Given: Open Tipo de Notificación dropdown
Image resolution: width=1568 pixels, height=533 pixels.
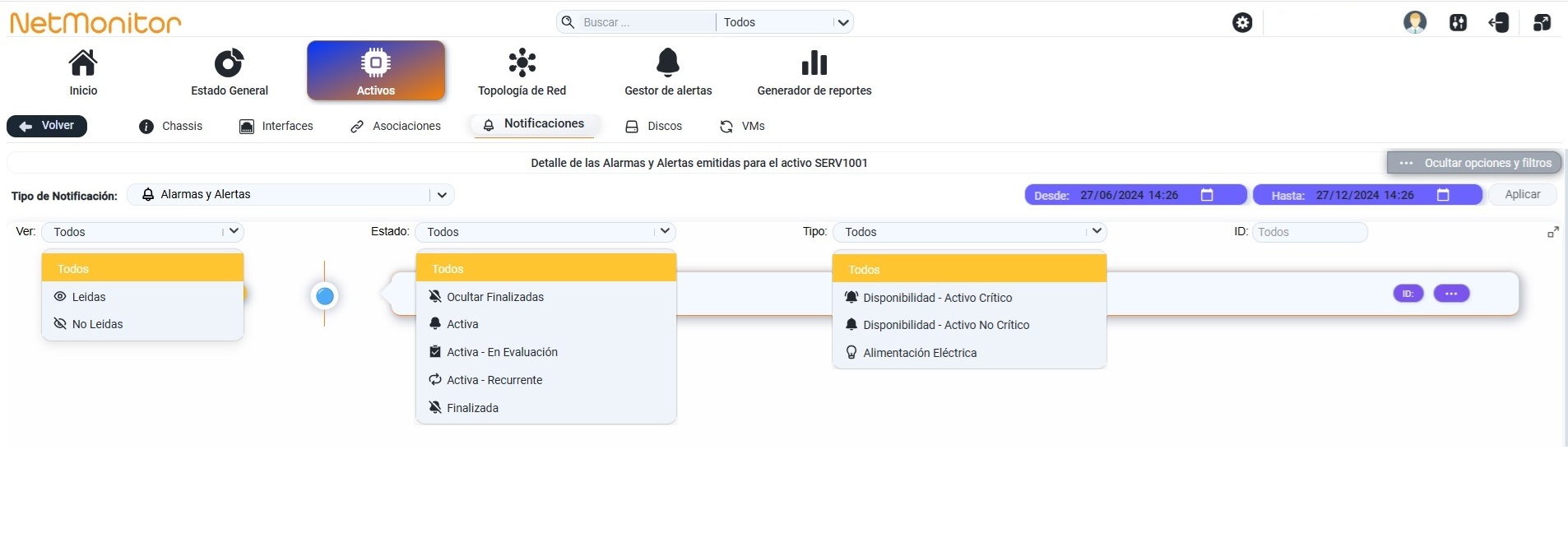Looking at the screenshot, I should click(x=290, y=195).
